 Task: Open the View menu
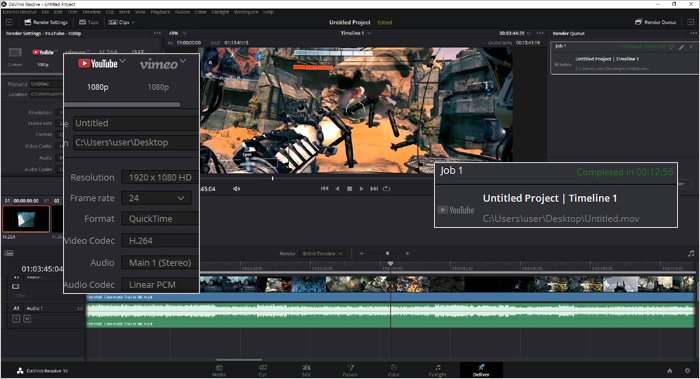coord(140,12)
